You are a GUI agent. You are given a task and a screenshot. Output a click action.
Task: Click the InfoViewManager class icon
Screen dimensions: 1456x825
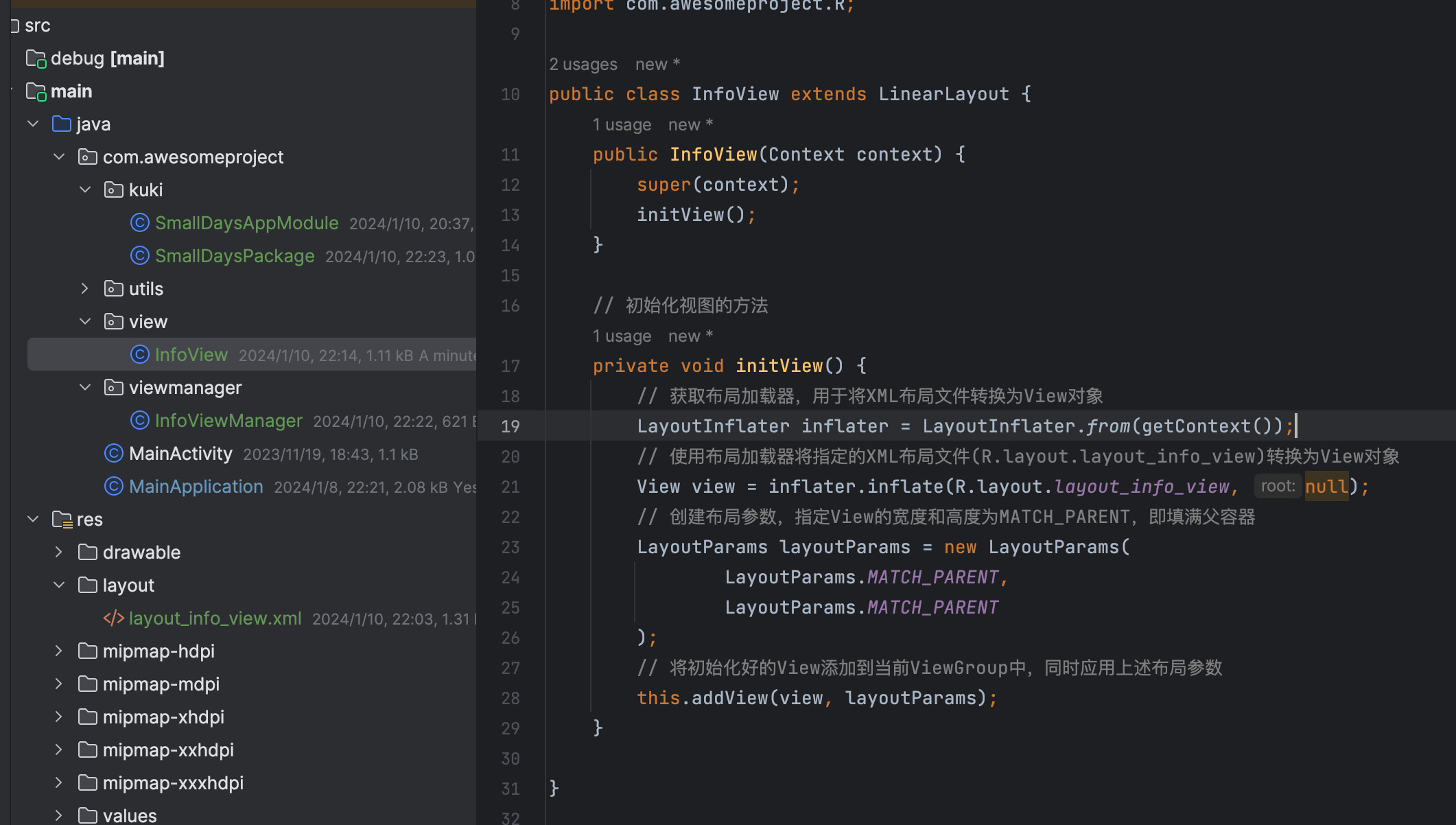click(140, 421)
